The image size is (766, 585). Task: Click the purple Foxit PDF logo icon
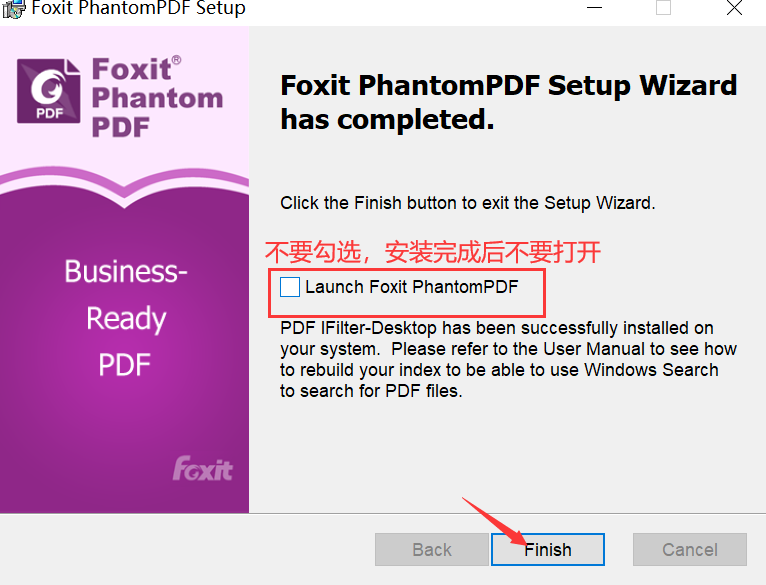[x=48, y=91]
